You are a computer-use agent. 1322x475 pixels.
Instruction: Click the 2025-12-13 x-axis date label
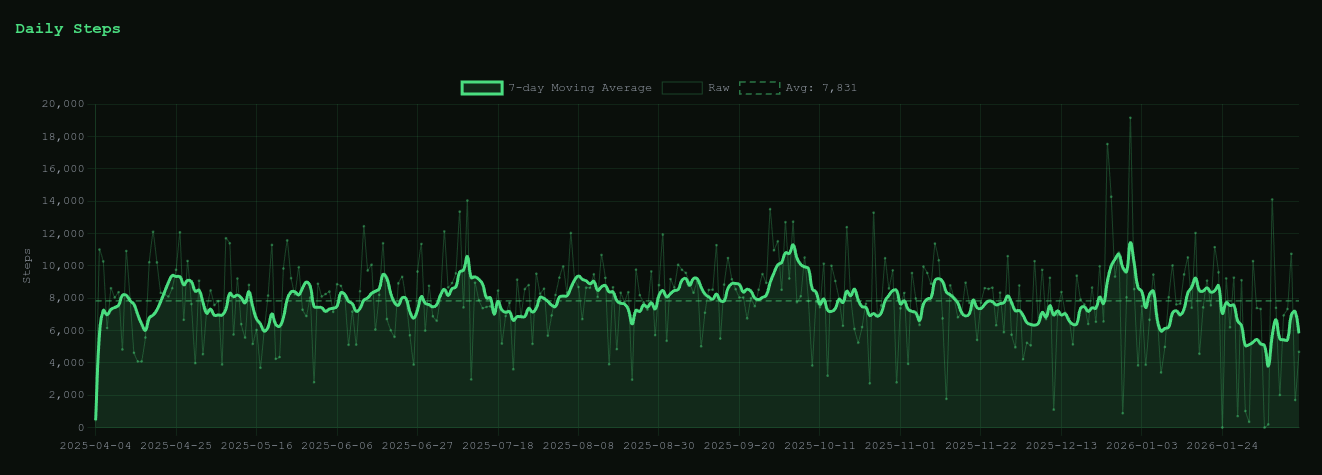click(1061, 446)
